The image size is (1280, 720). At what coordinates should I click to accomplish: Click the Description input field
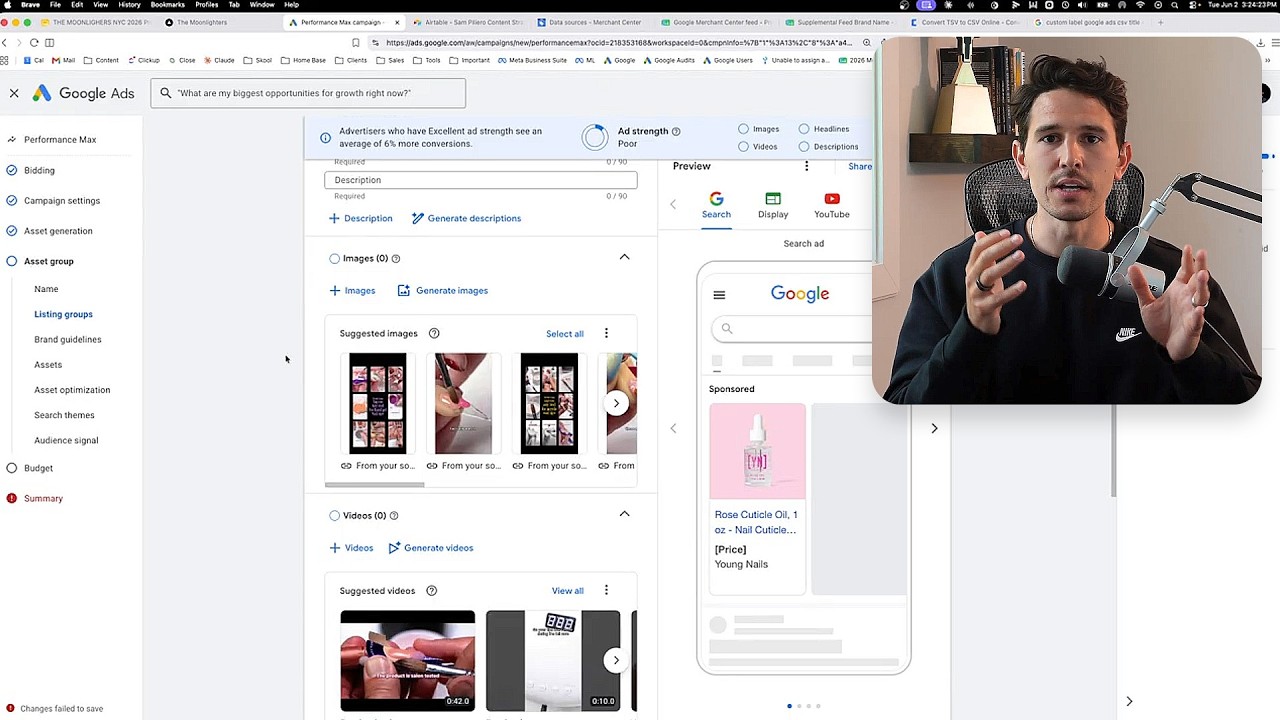[x=481, y=180]
